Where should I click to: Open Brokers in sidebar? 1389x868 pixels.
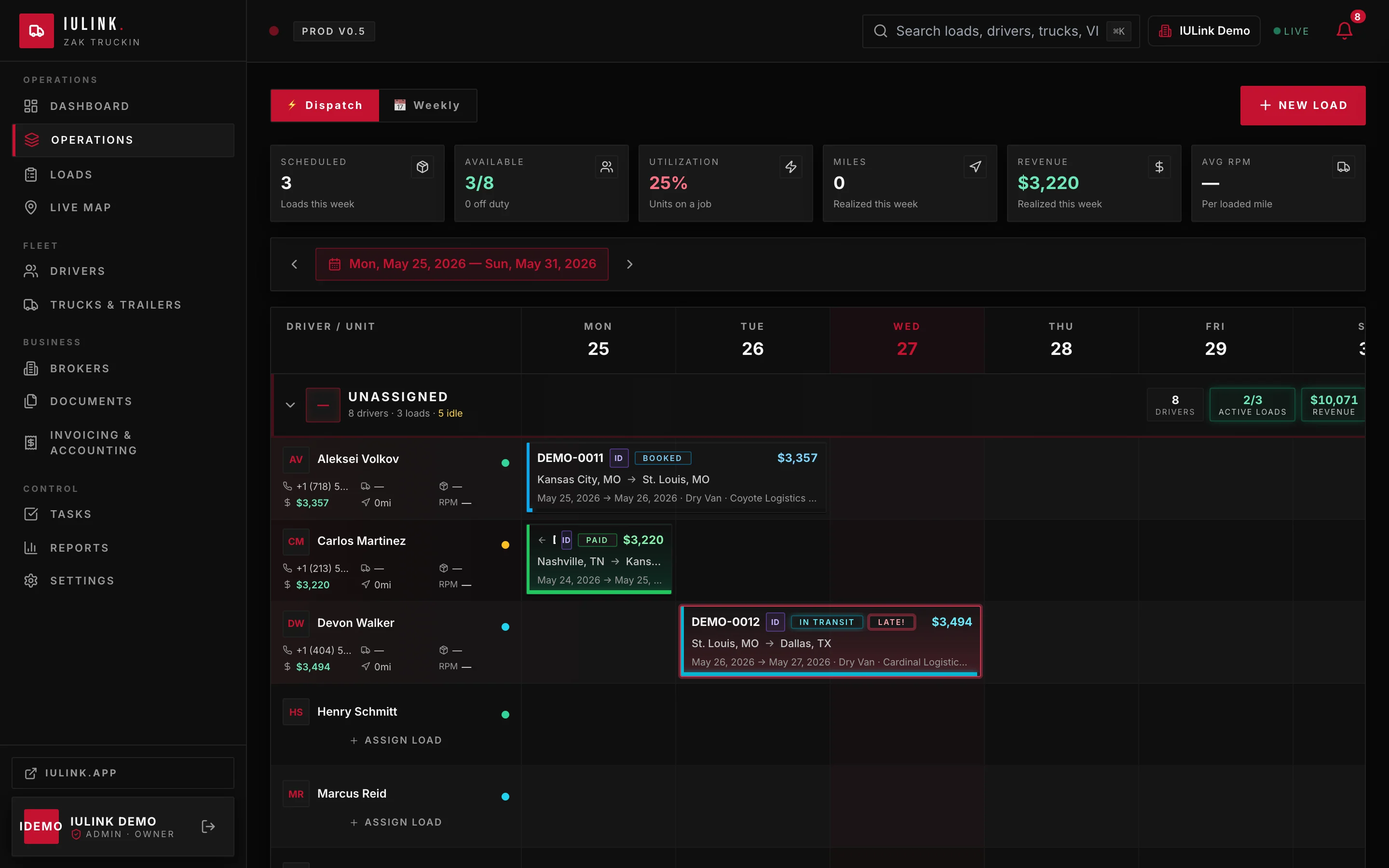click(123, 368)
